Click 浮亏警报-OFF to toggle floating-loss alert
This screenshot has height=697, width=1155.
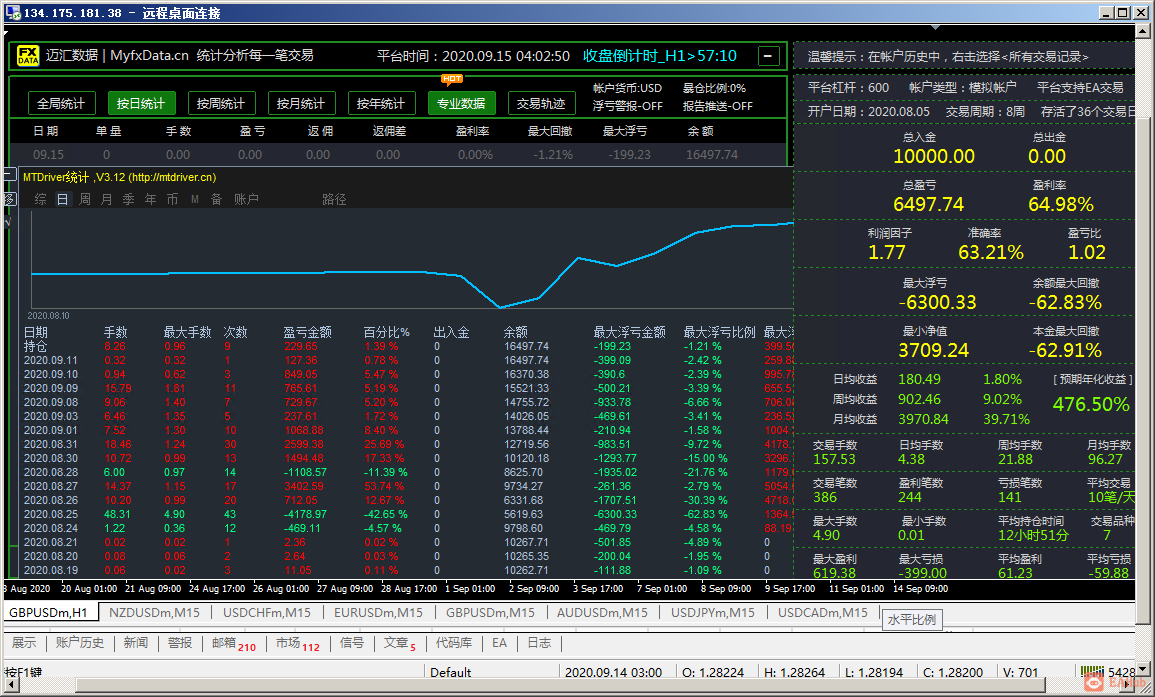pos(628,106)
